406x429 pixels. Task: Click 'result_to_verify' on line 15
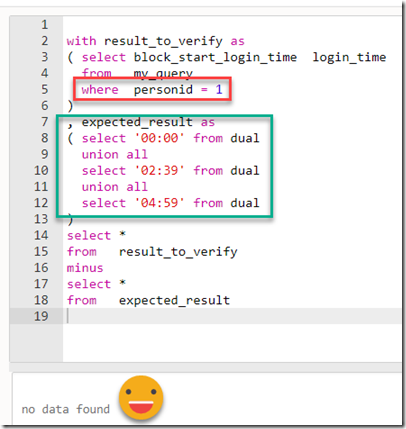coord(178,252)
